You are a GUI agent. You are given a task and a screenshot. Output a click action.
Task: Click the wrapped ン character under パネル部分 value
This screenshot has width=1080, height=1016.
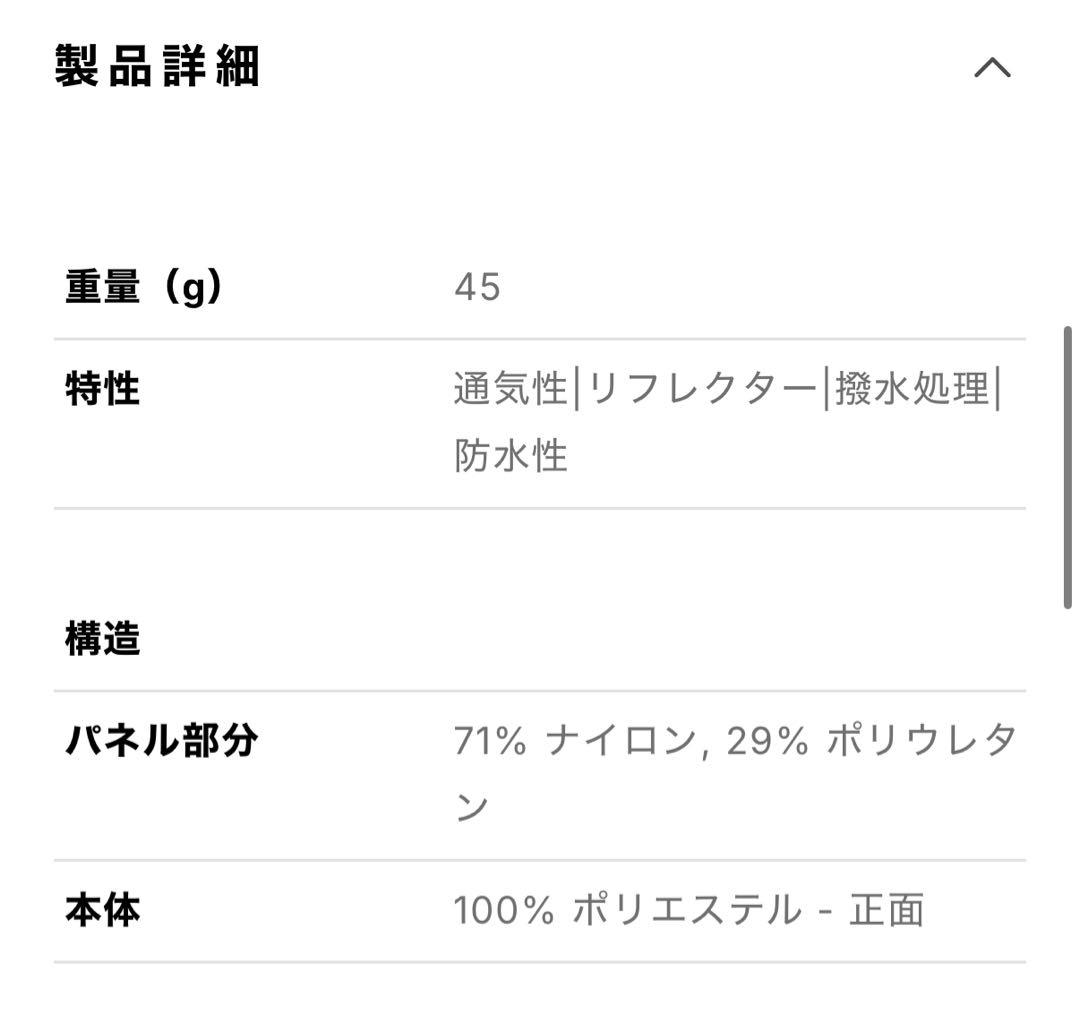pos(471,808)
